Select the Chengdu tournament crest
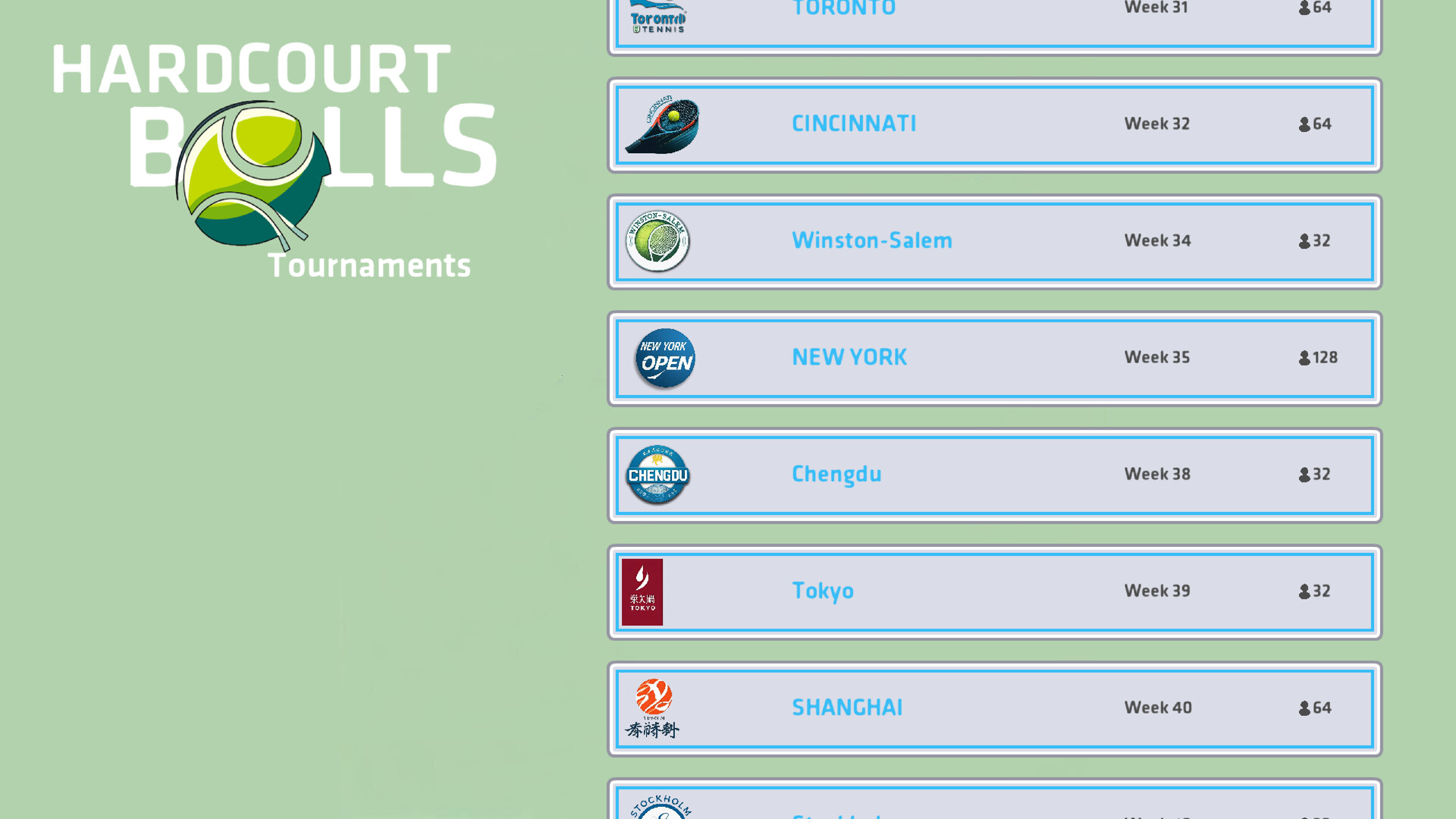The height and width of the screenshot is (819, 1456). tap(657, 475)
